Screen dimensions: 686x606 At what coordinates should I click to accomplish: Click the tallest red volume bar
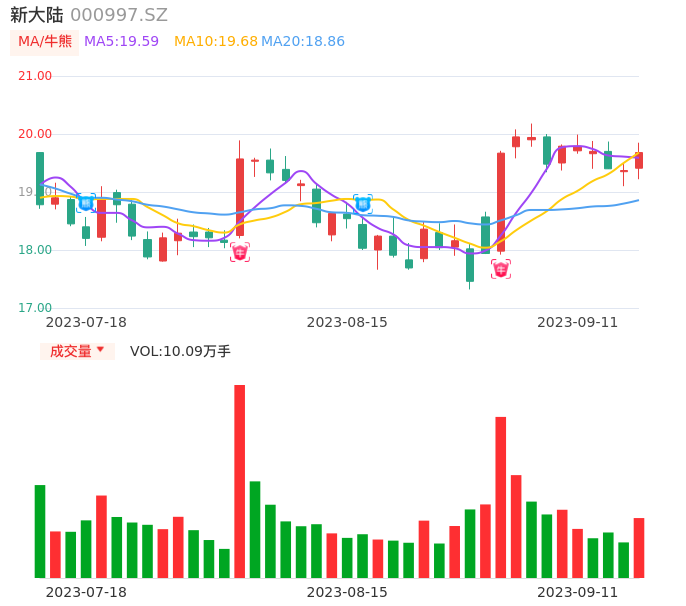point(240,481)
